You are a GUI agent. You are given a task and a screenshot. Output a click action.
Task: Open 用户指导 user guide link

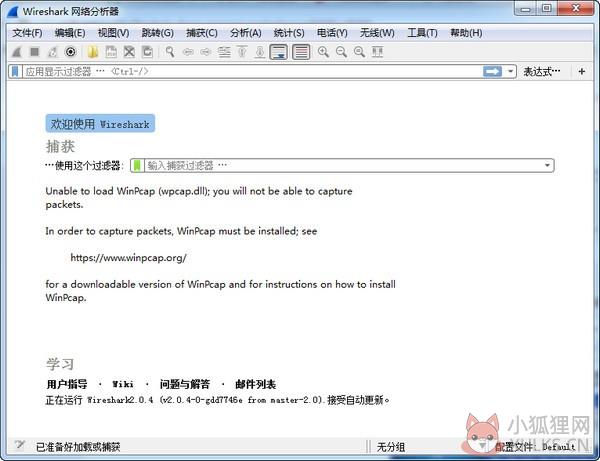67,384
